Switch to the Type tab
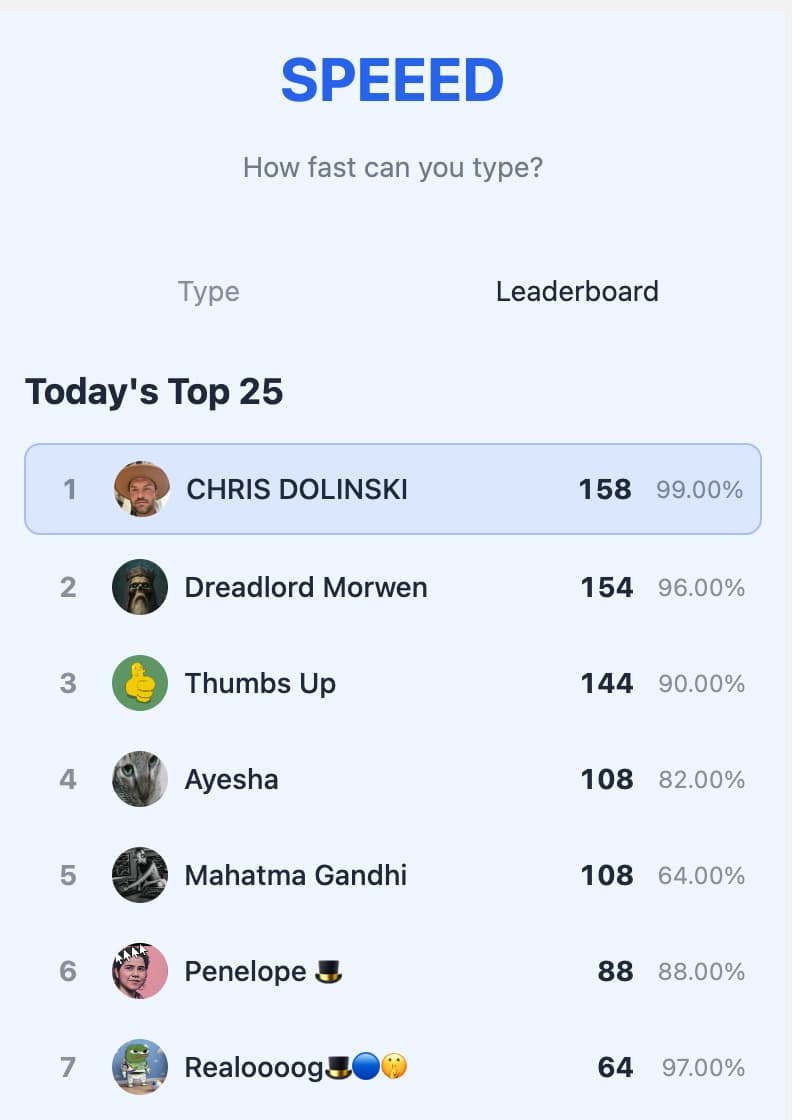The height and width of the screenshot is (1120, 792). tap(209, 292)
